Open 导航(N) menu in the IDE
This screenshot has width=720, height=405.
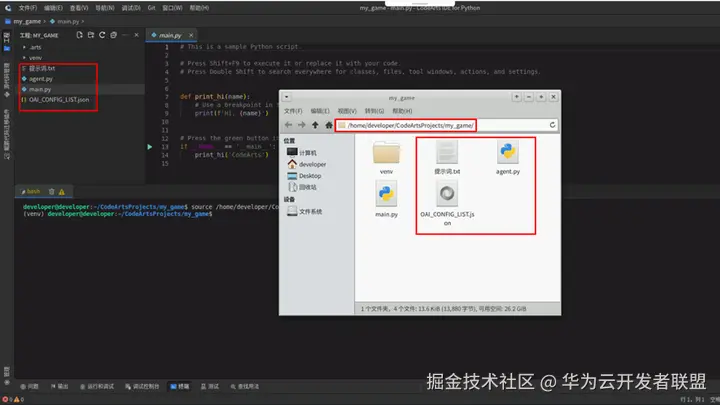coord(105,8)
